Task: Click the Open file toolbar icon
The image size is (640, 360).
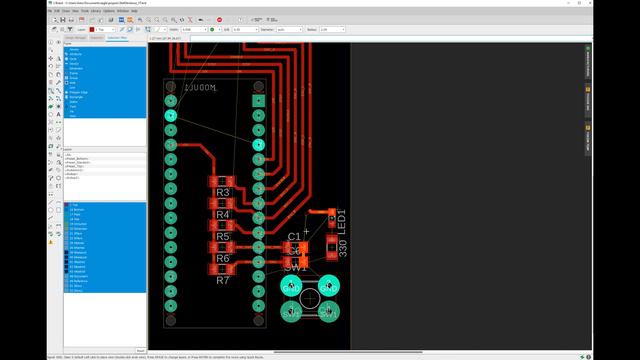Action: (55, 20)
